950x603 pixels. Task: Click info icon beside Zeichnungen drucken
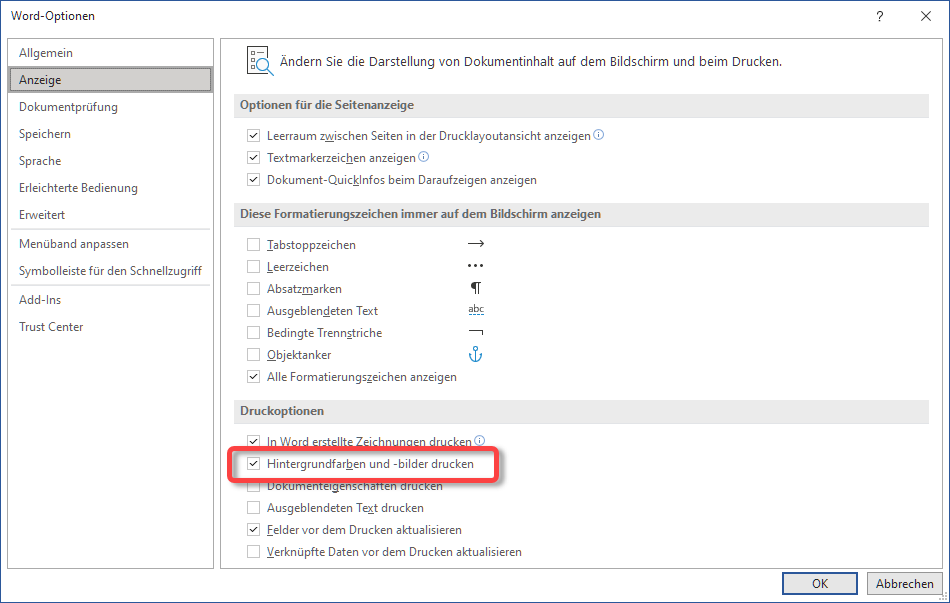click(x=479, y=441)
